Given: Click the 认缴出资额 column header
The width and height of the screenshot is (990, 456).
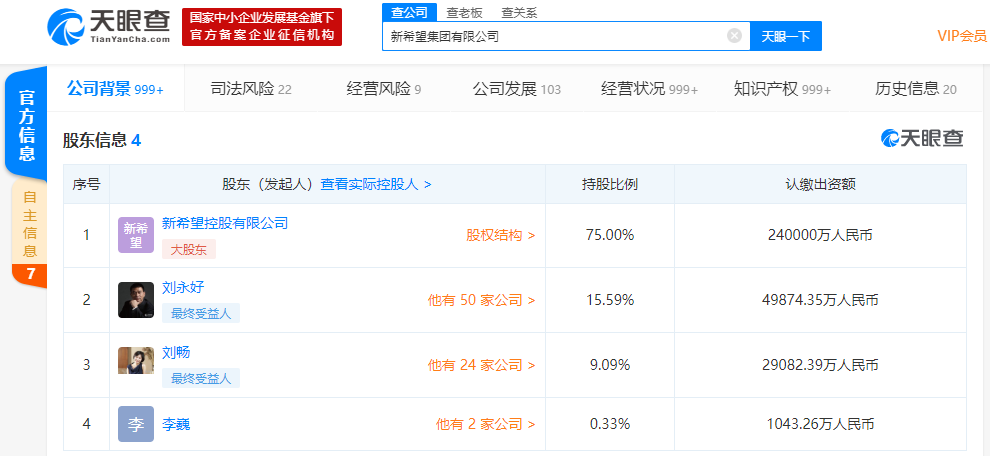Looking at the screenshot, I should click(x=820, y=184).
